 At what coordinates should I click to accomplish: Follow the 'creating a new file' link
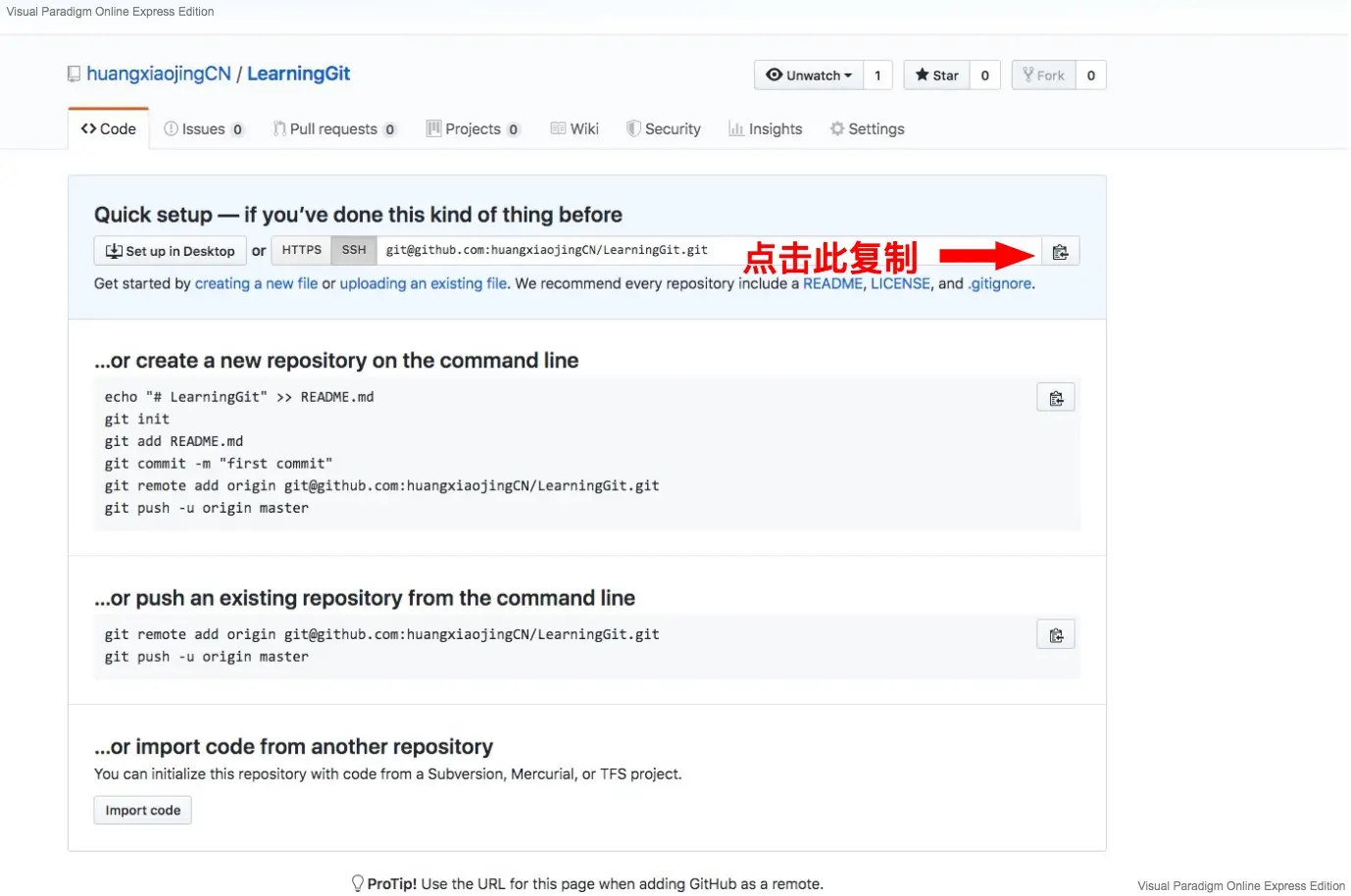(x=257, y=284)
